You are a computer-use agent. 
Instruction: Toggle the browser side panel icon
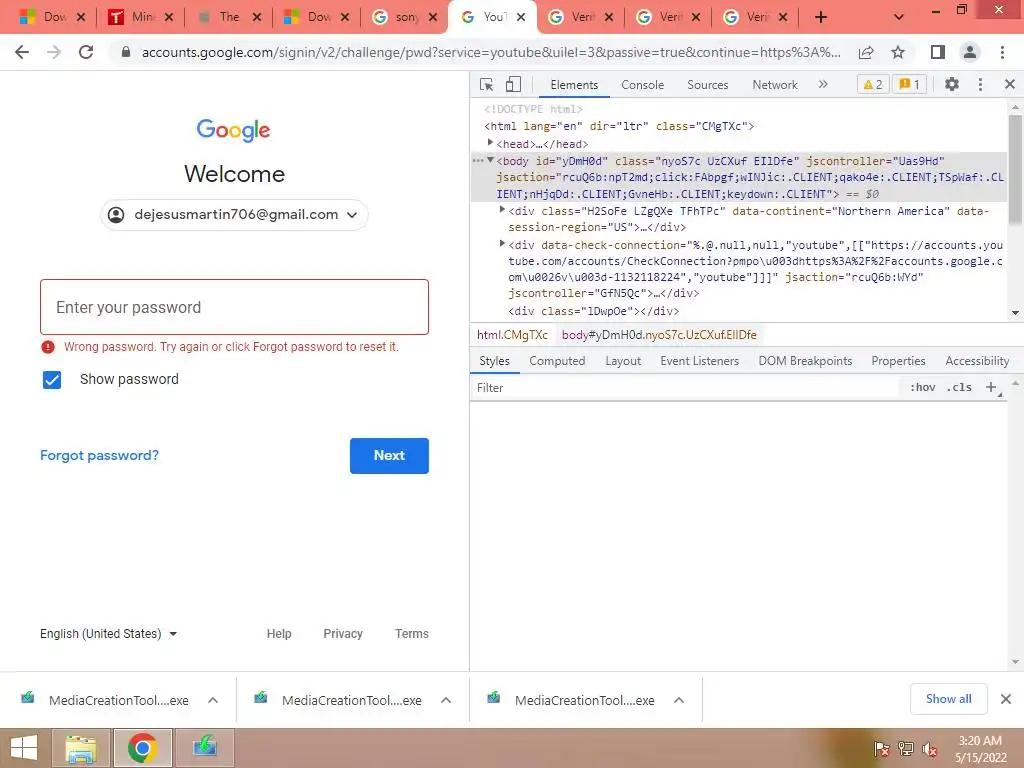click(x=938, y=52)
